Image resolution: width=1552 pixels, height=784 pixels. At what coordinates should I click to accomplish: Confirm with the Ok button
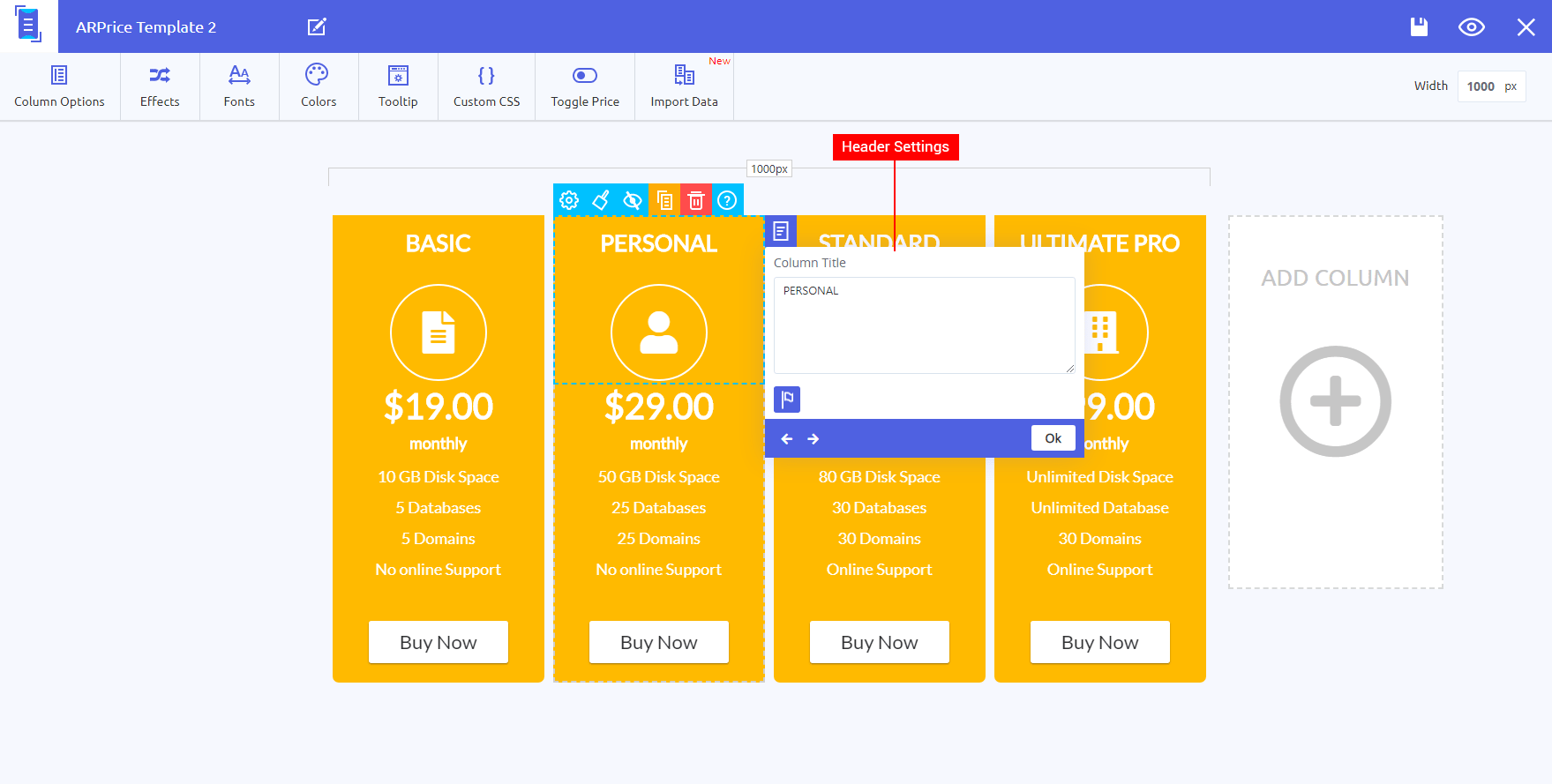click(1053, 438)
